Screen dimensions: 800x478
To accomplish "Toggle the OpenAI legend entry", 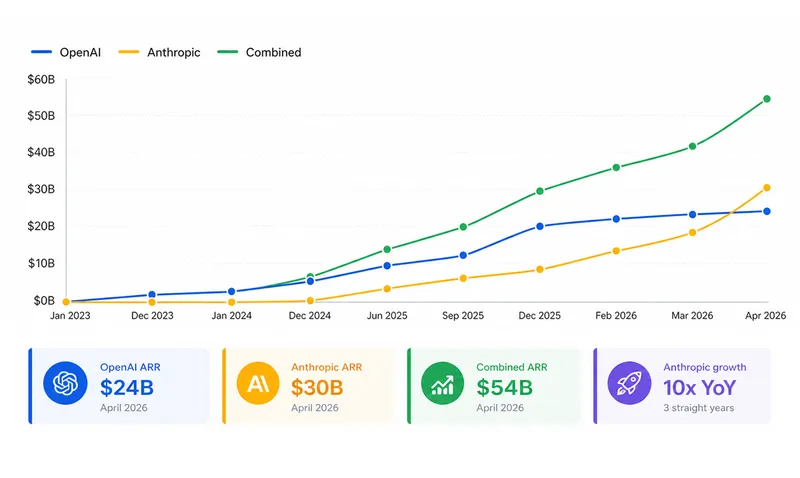I will pyautogui.click(x=66, y=52).
